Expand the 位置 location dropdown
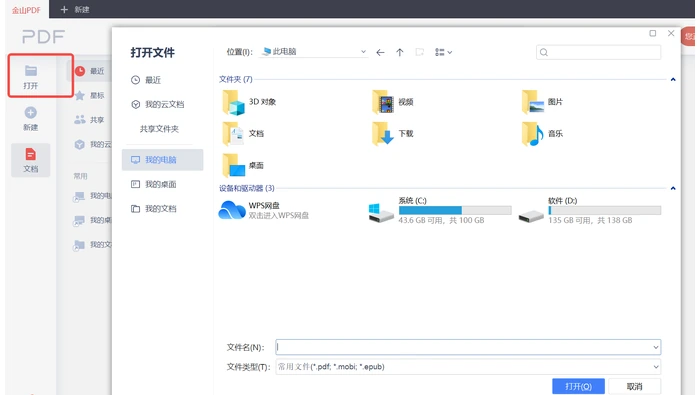Image resolution: width=700 pixels, height=395 pixels. click(x=363, y=52)
